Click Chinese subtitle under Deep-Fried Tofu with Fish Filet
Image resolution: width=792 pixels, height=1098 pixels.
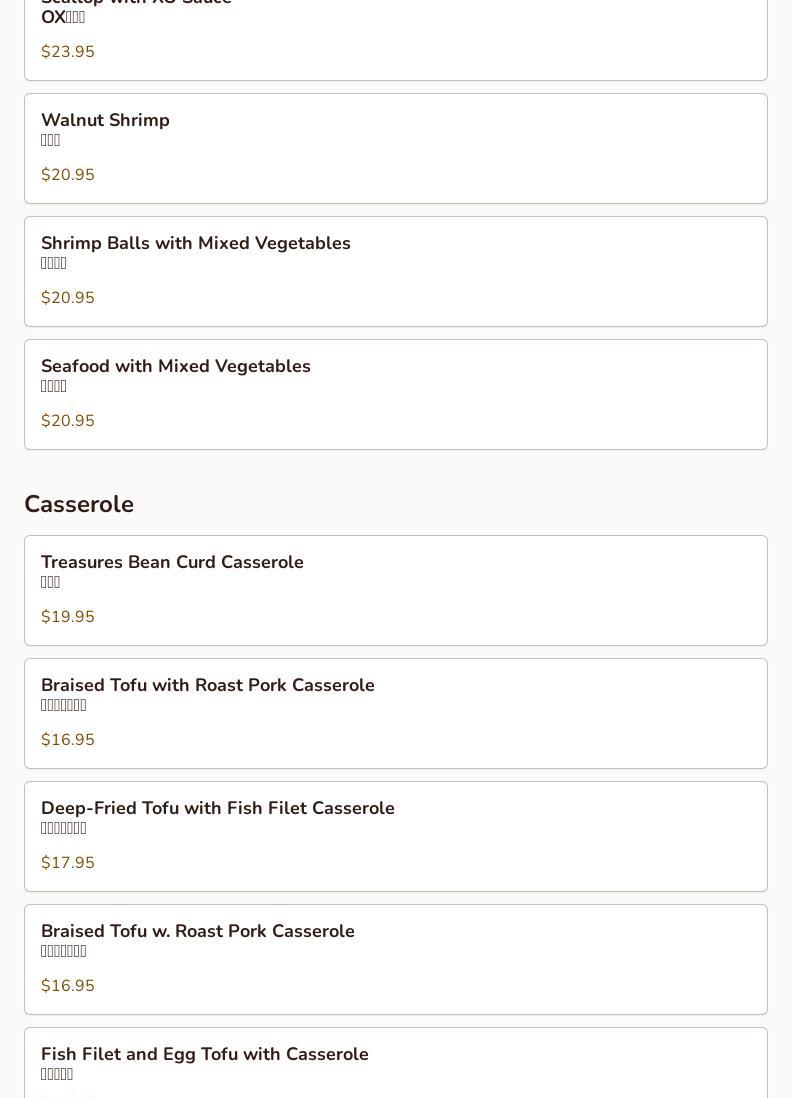point(64,829)
